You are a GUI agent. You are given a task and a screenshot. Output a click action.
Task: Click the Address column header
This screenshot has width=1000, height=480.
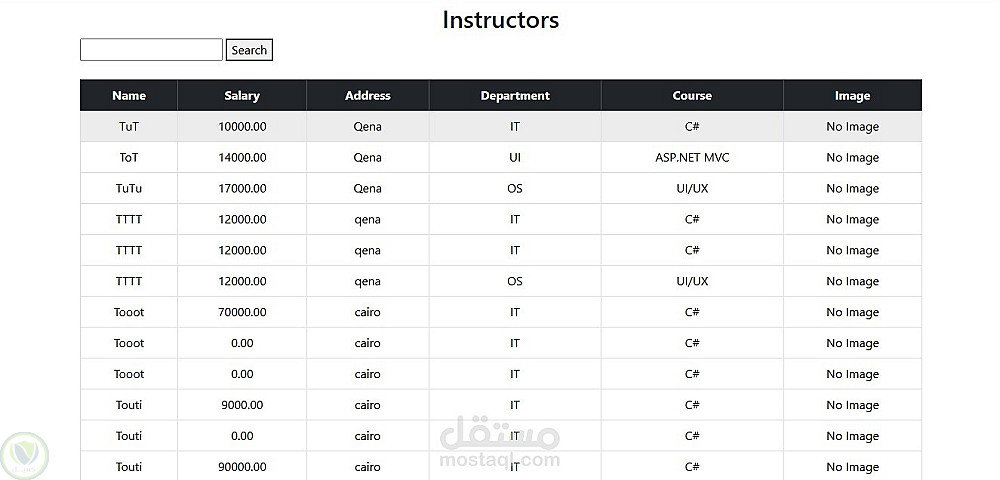(367, 96)
